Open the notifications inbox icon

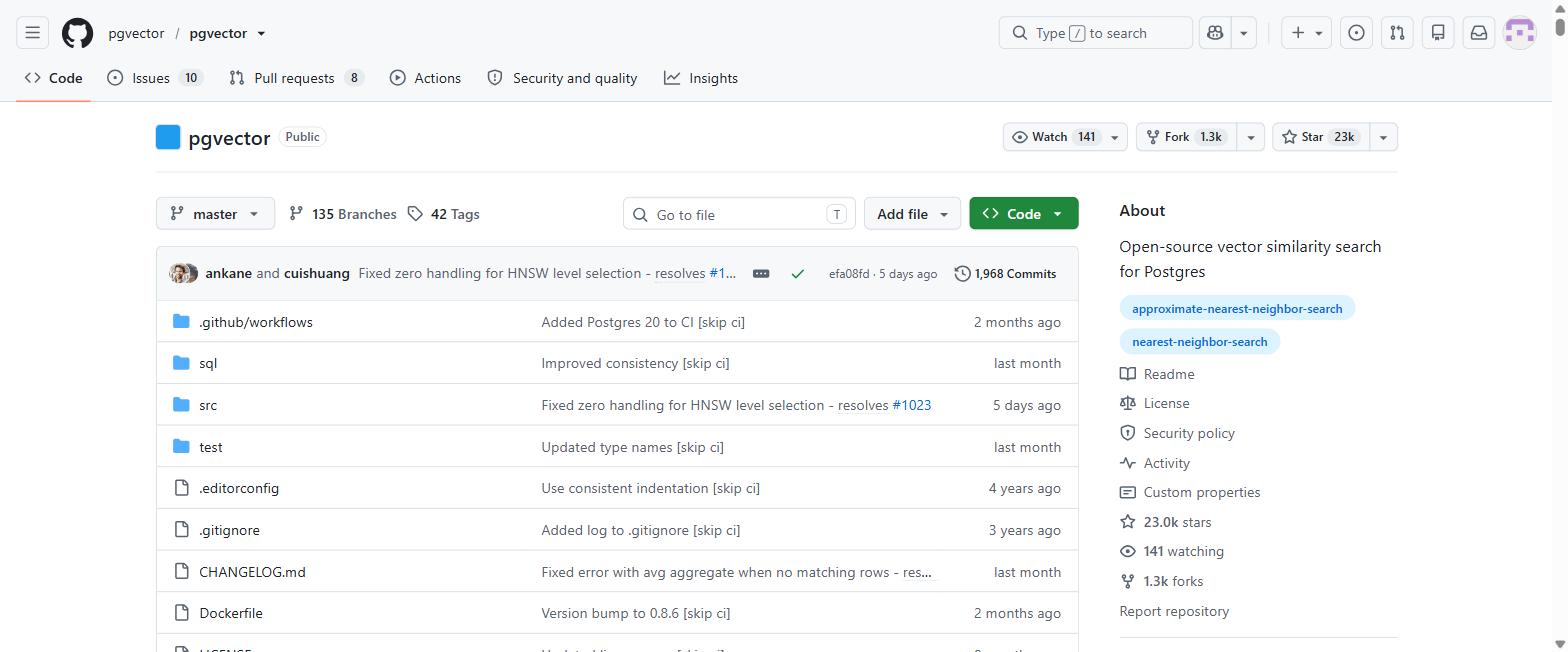pos(1479,33)
